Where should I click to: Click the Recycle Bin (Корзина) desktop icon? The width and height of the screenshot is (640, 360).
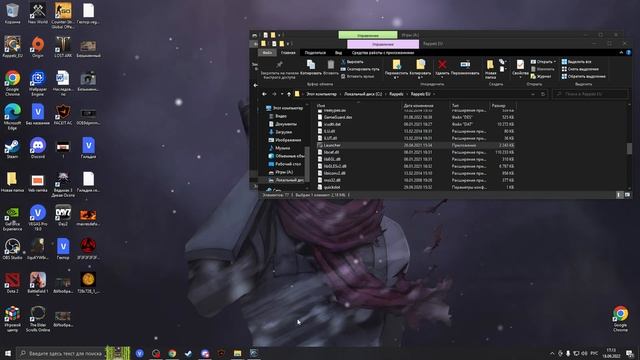12,13
